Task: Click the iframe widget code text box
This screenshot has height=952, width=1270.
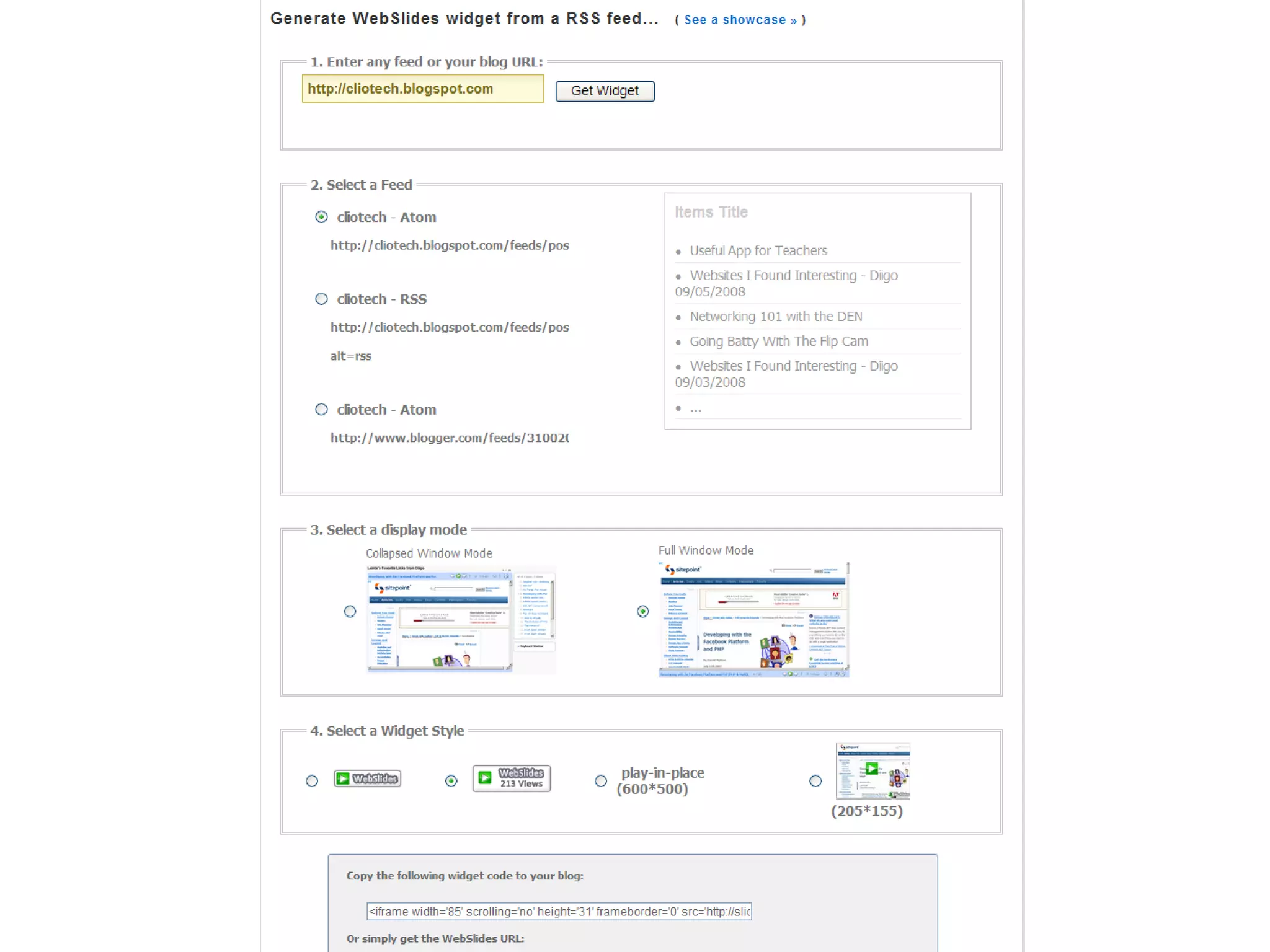Action: click(559, 912)
